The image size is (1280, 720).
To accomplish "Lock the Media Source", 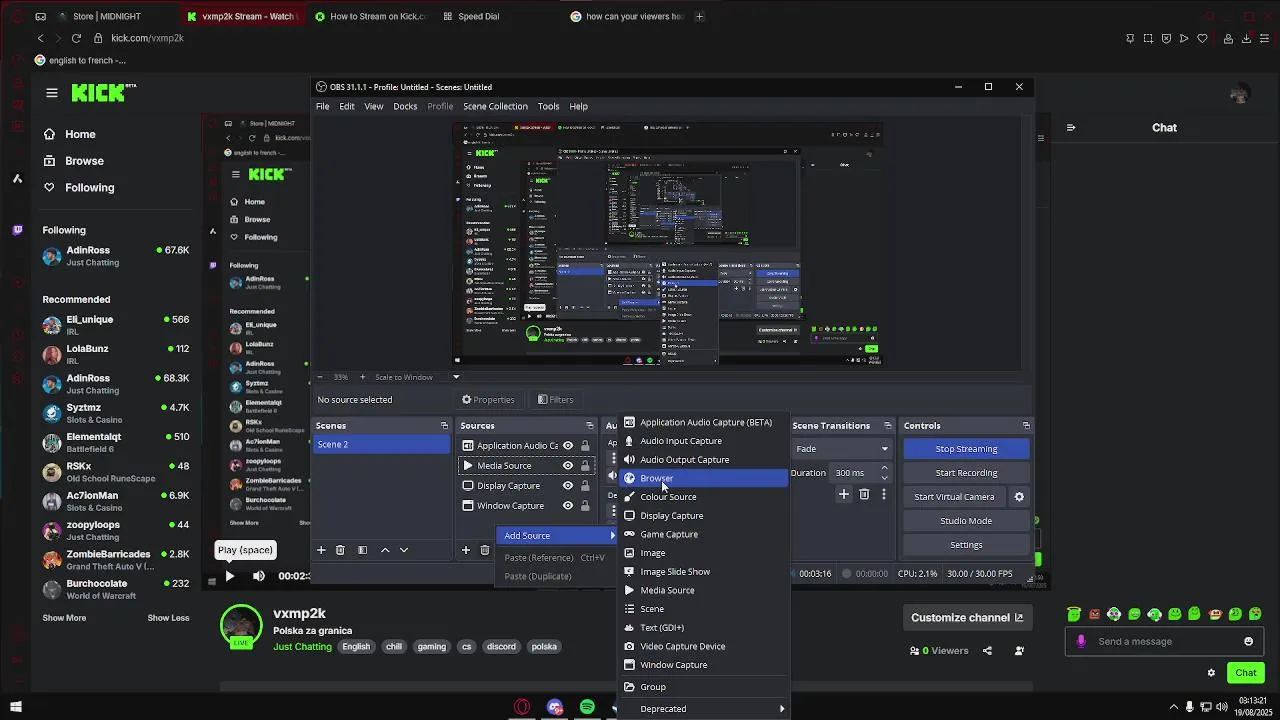I will (585, 466).
